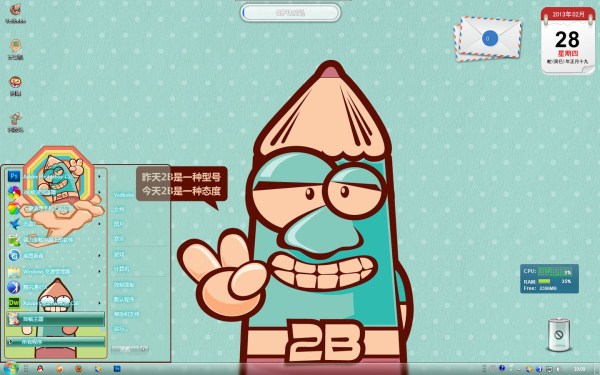This screenshot has height=375, width=600.
Task: Click the speaker volume tray icon
Action: click(558, 369)
